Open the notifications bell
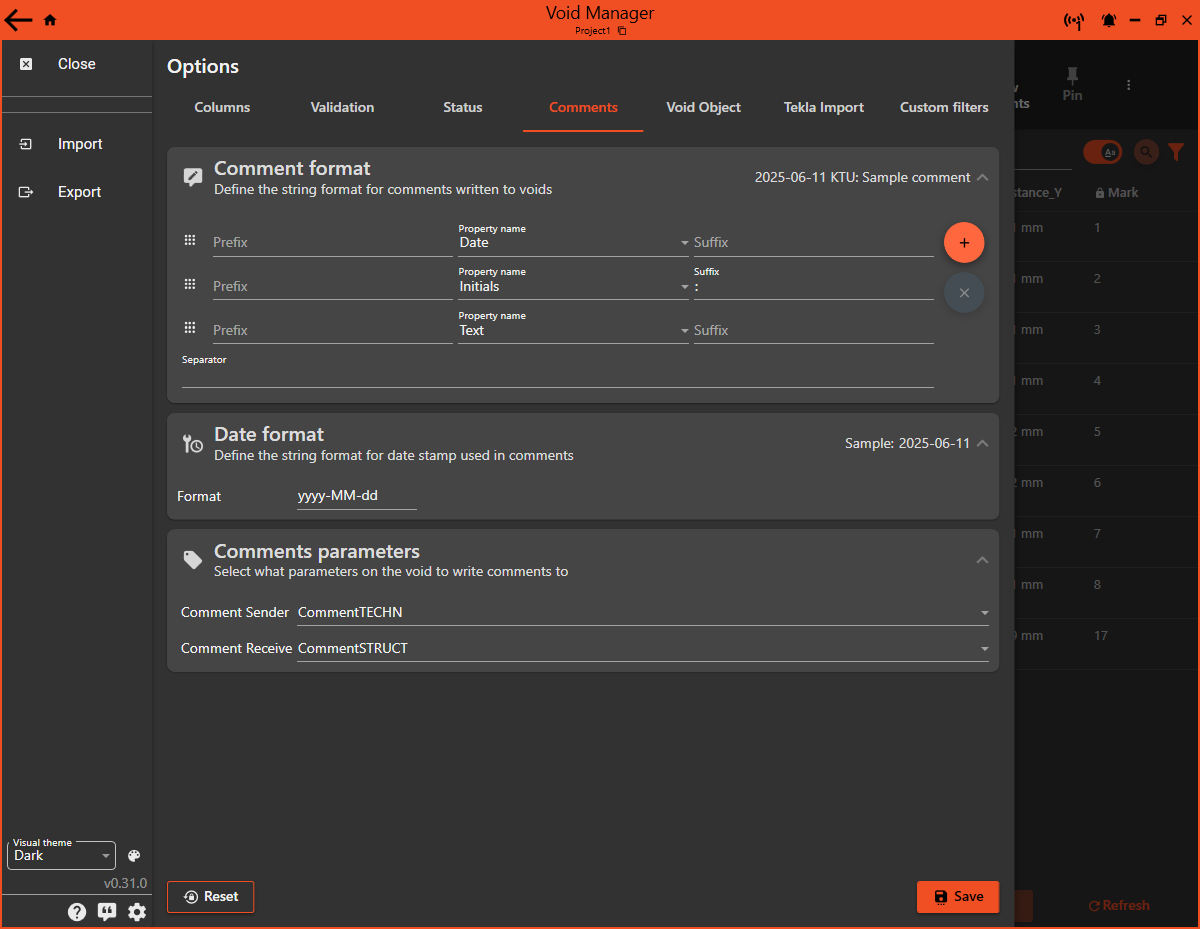The width and height of the screenshot is (1200, 929). tap(1109, 20)
